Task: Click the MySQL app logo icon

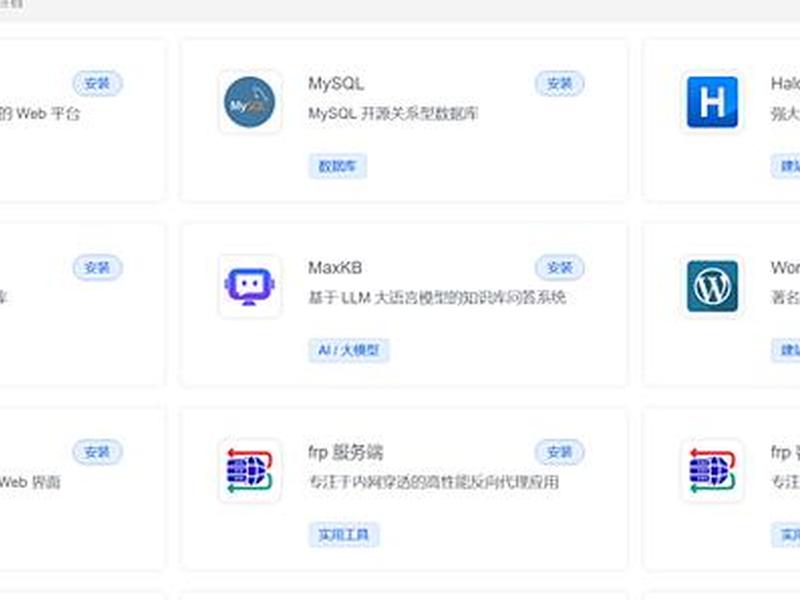Action: click(x=249, y=102)
